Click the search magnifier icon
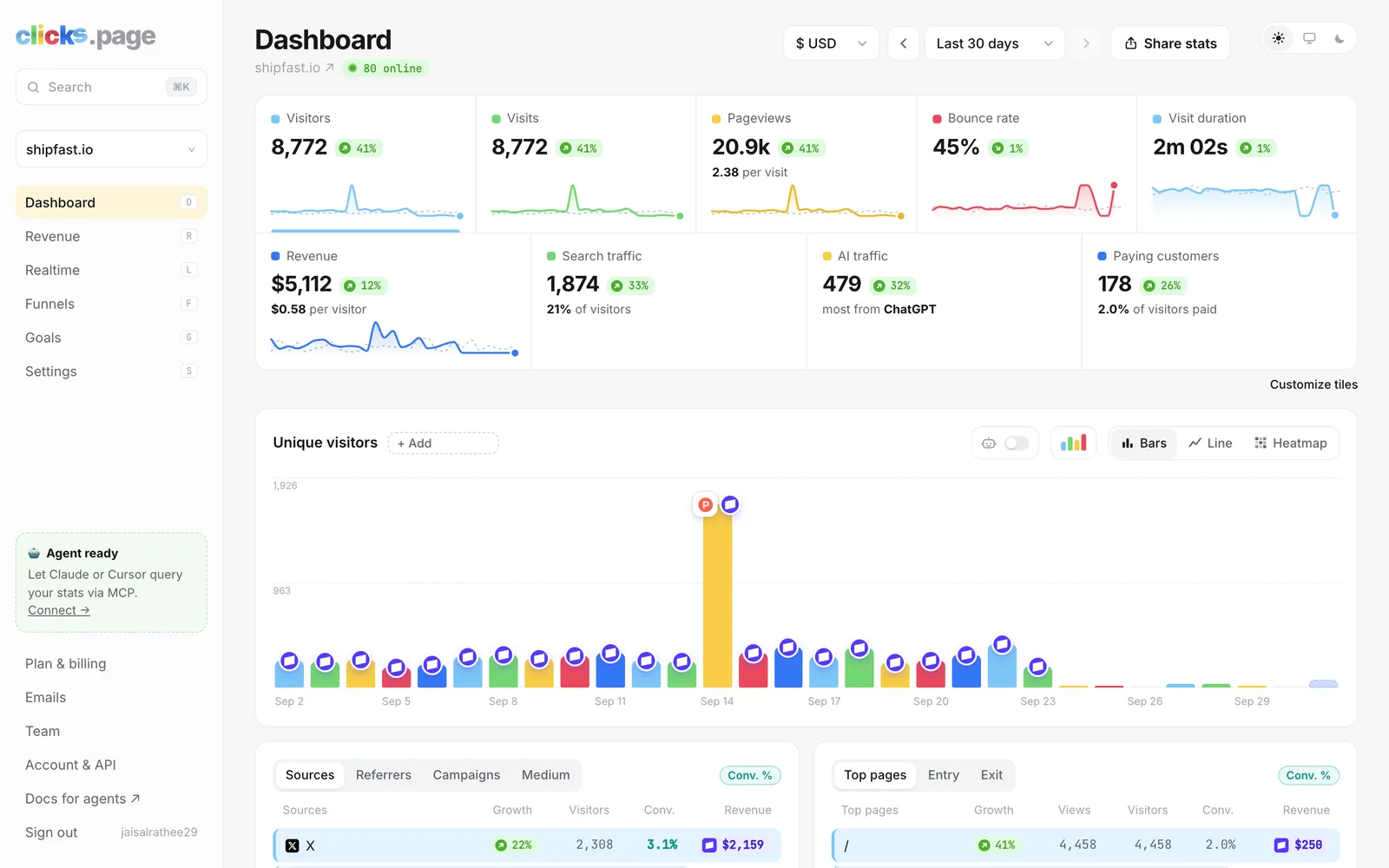The image size is (1389, 868). (33, 87)
